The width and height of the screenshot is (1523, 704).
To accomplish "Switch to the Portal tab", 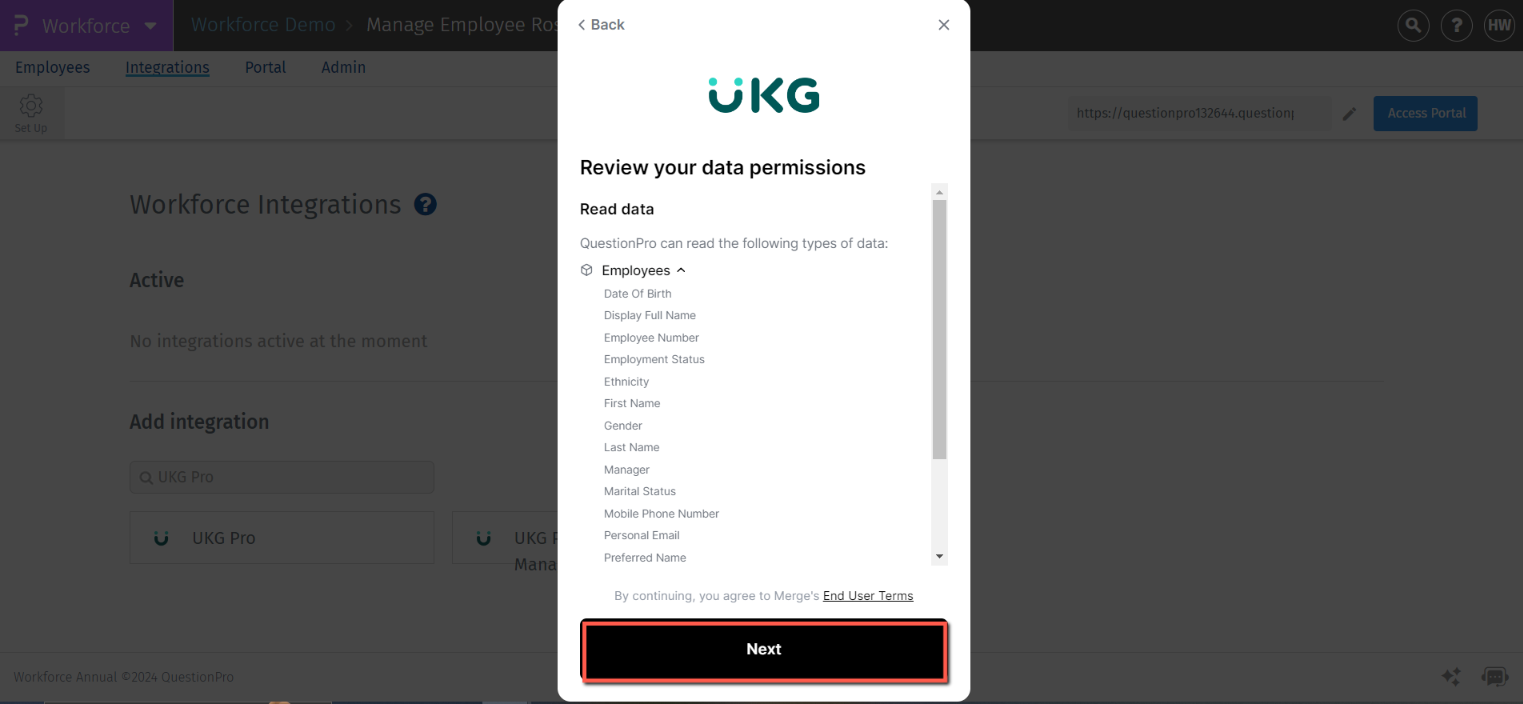I will [265, 67].
